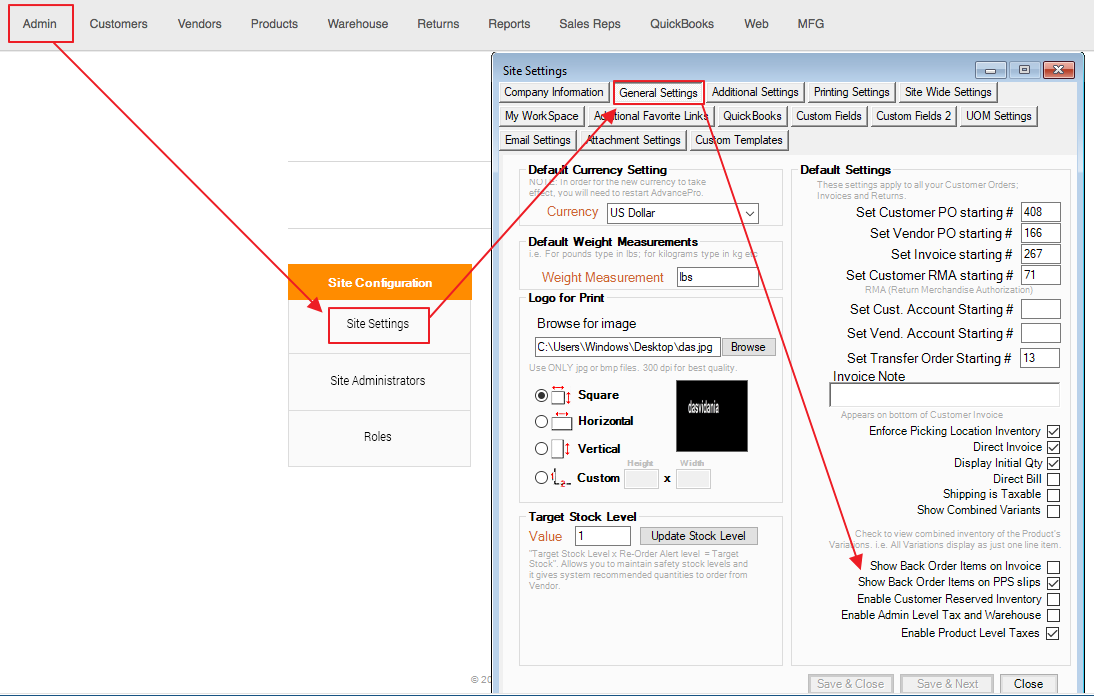The image size is (1094, 696).
Task: Enable Show Back Order Items on Invoice
Action: pyautogui.click(x=1053, y=567)
